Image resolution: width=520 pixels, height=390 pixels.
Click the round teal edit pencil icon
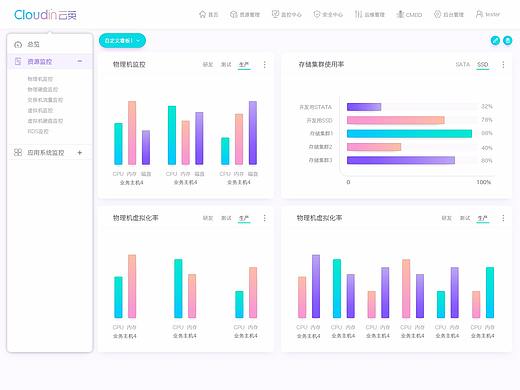pyautogui.click(x=495, y=41)
